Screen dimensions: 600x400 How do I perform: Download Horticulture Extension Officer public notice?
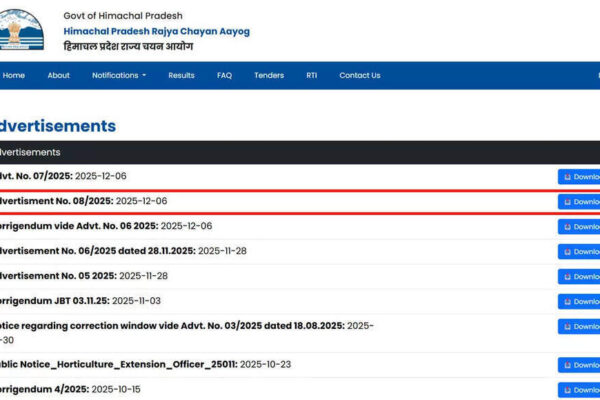pos(579,365)
